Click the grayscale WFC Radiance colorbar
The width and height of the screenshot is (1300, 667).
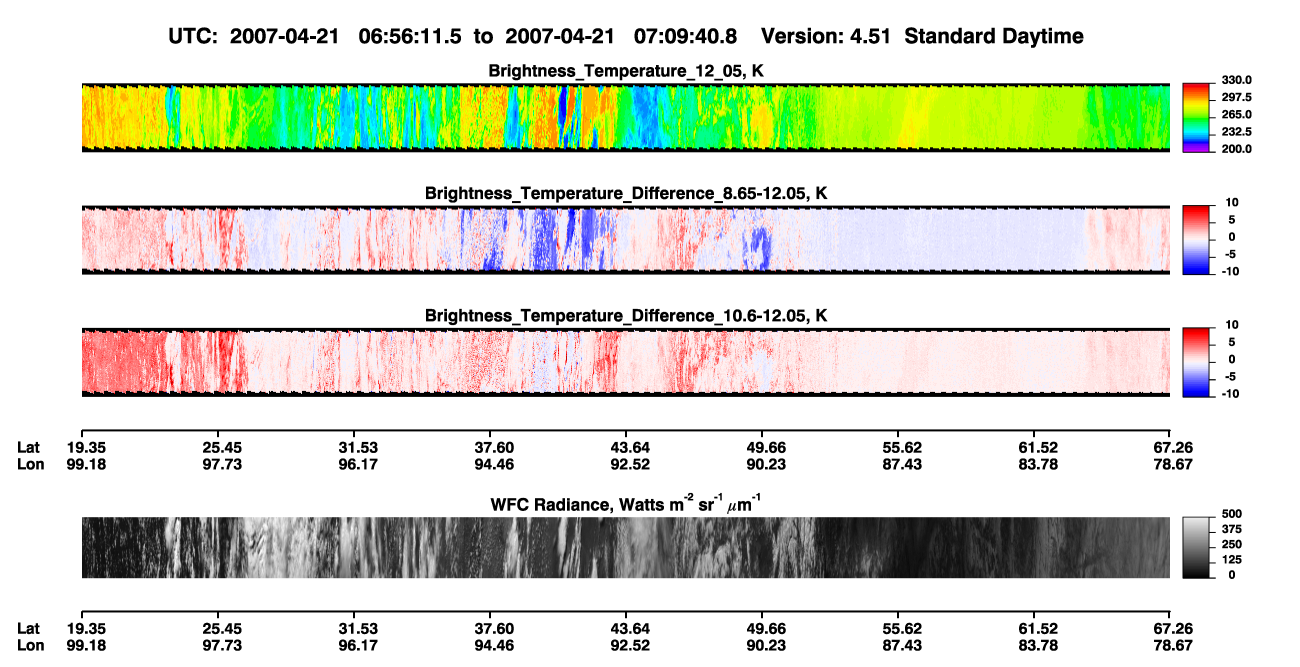pos(1197,548)
